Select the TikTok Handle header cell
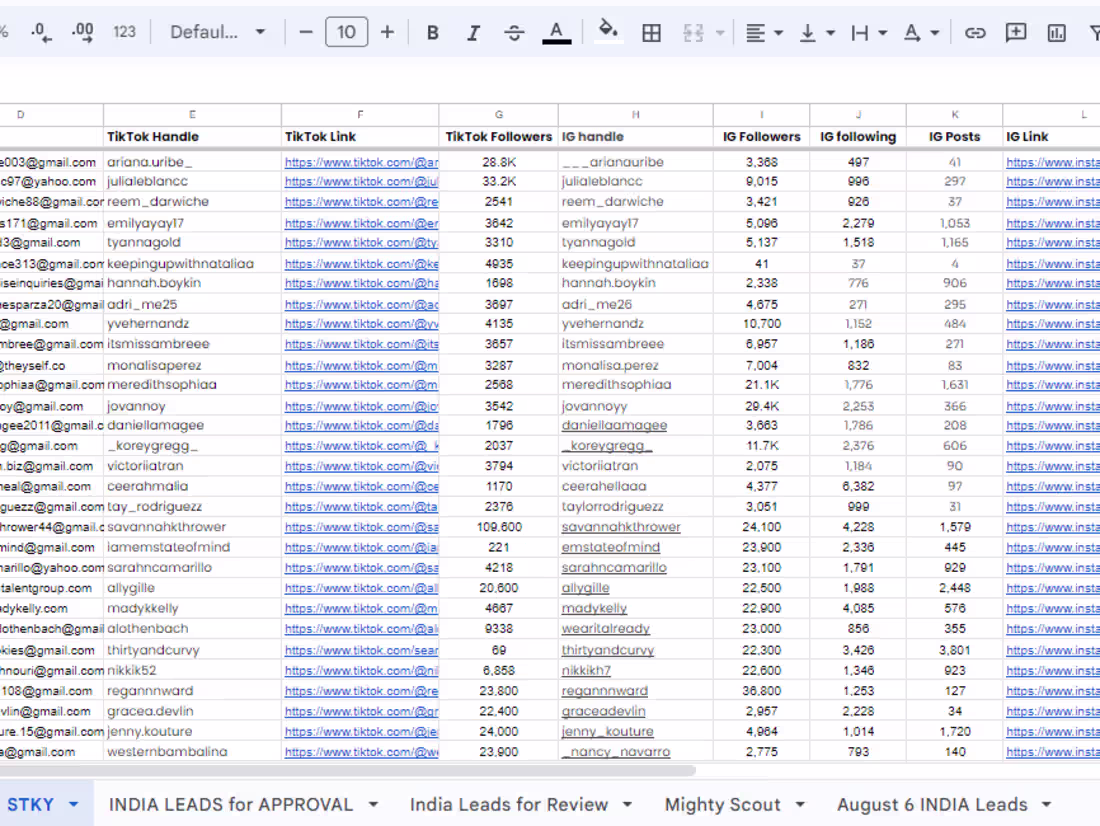Image resolution: width=1100 pixels, height=826 pixels. coord(192,137)
